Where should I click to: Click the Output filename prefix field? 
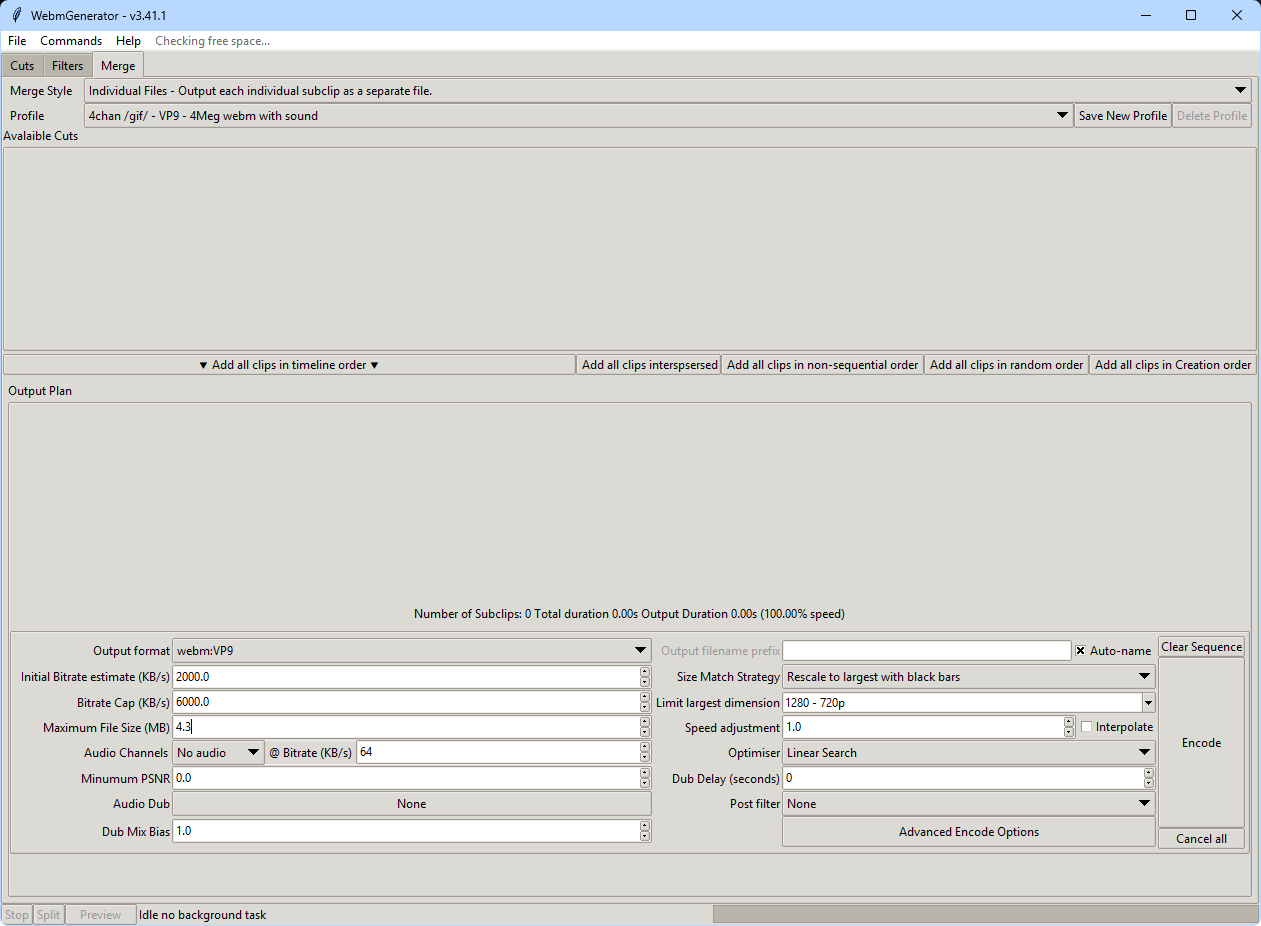[927, 651]
